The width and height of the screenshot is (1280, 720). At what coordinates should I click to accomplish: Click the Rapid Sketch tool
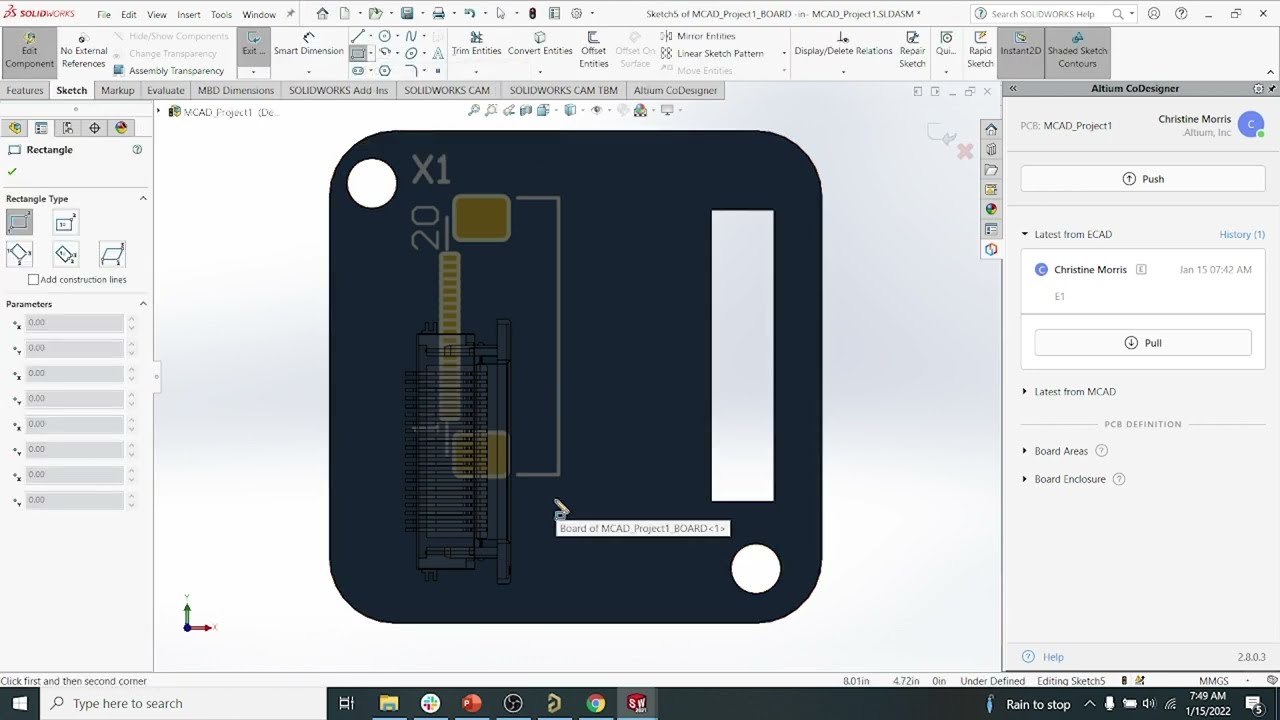(980, 50)
